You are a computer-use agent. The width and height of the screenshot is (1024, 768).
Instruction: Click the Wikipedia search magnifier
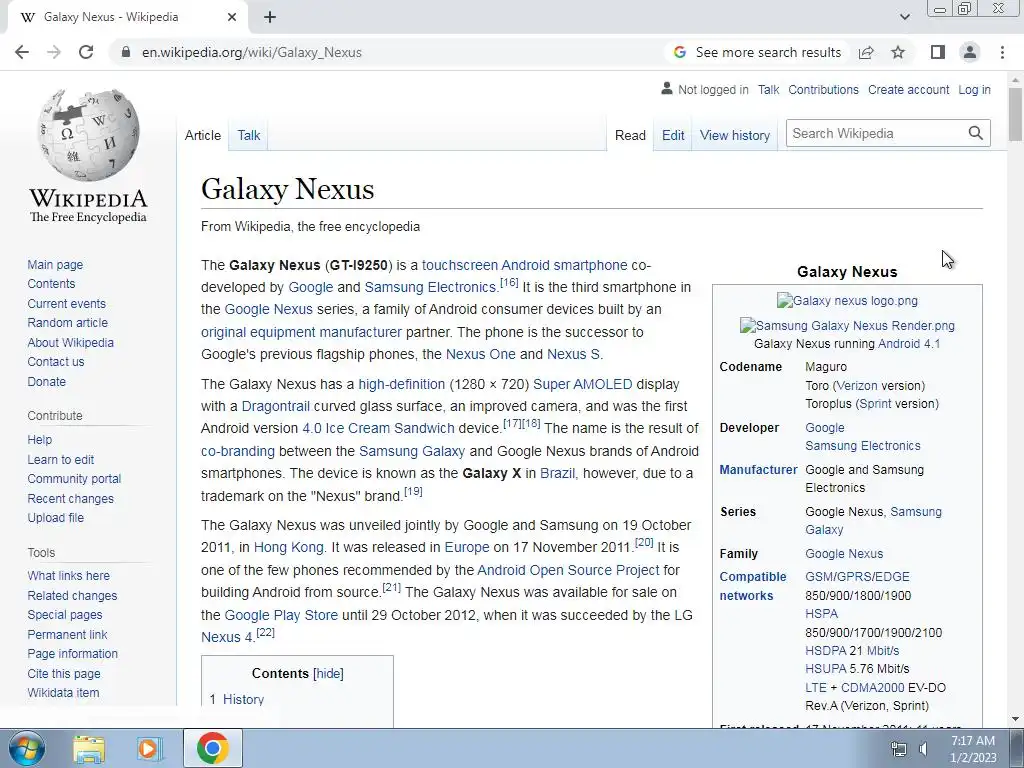click(976, 133)
